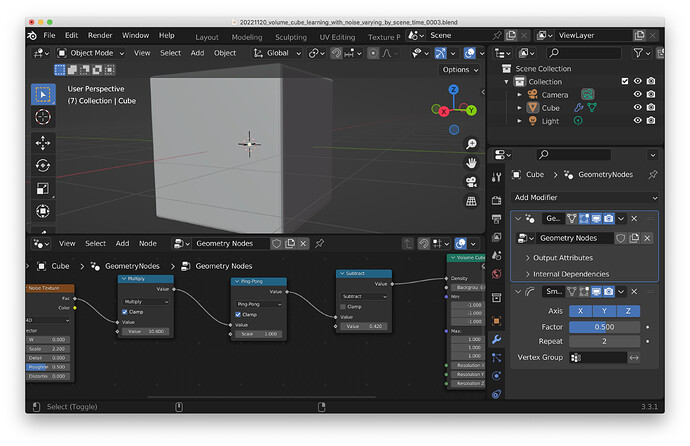The height and width of the screenshot is (446, 690).
Task: Toggle Light visibility eye in outliner
Action: click(x=637, y=121)
